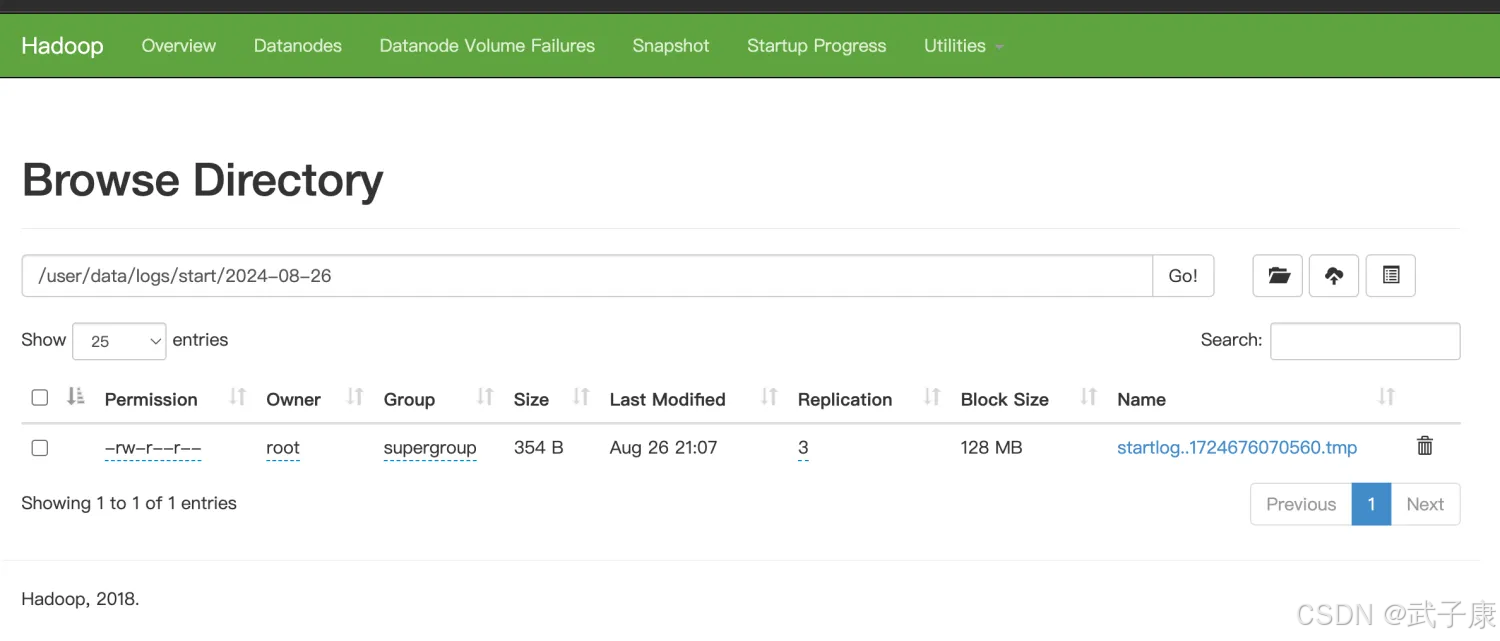Select page 1 in pagination
The width and height of the screenshot is (1500, 641).
coord(1371,504)
